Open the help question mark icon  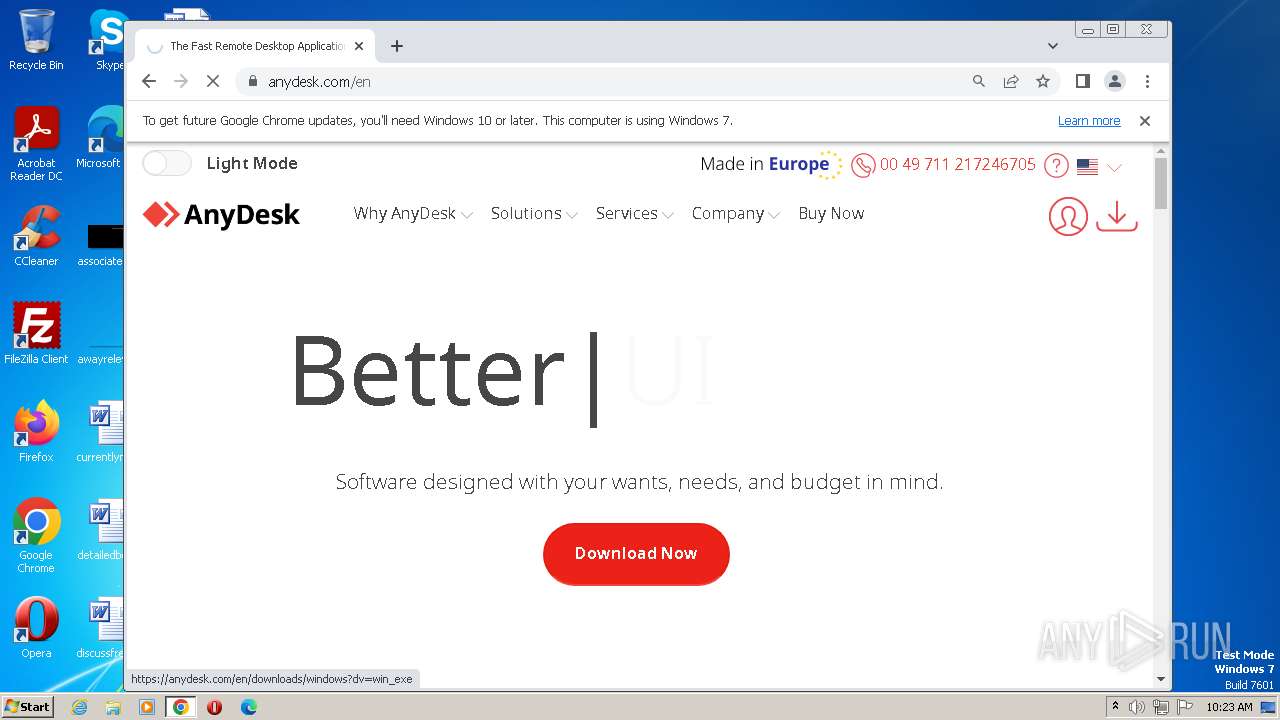coord(1056,165)
